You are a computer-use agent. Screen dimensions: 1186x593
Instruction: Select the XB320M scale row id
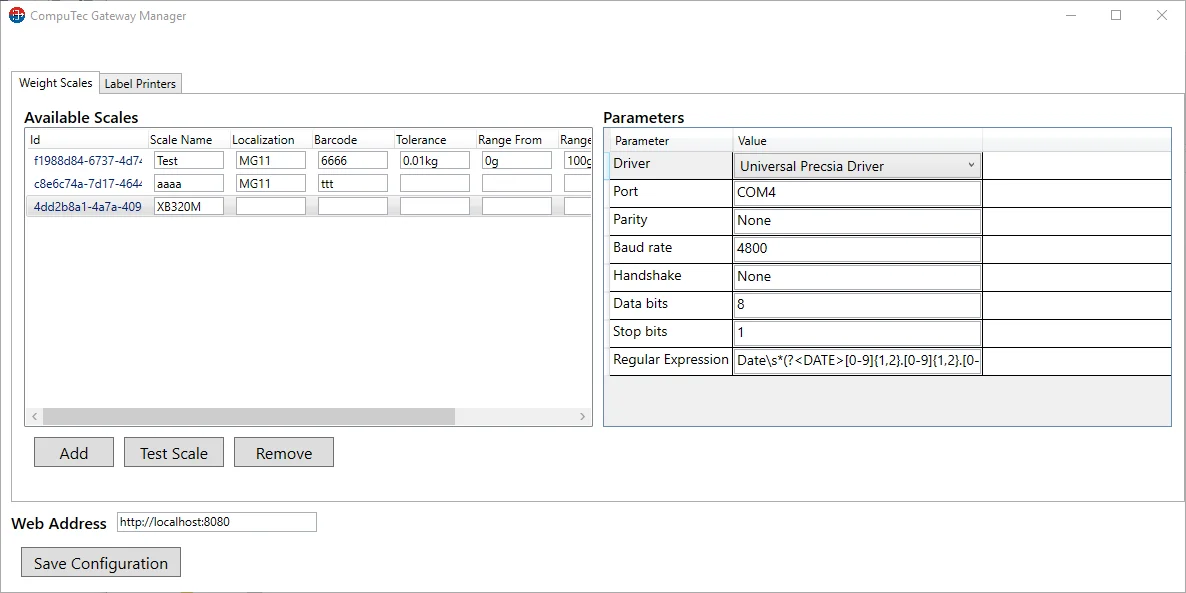coord(88,207)
